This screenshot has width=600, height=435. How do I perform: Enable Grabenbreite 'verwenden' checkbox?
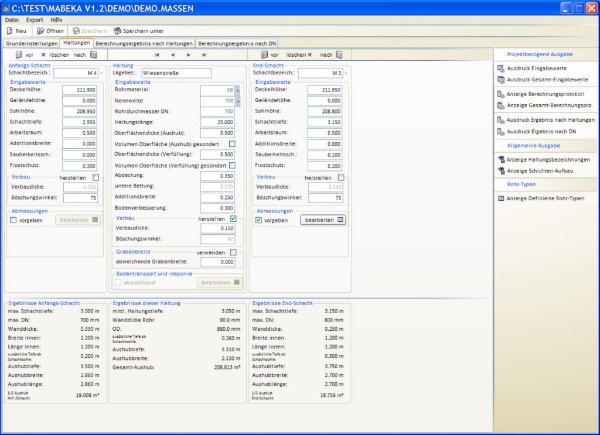pos(233,253)
